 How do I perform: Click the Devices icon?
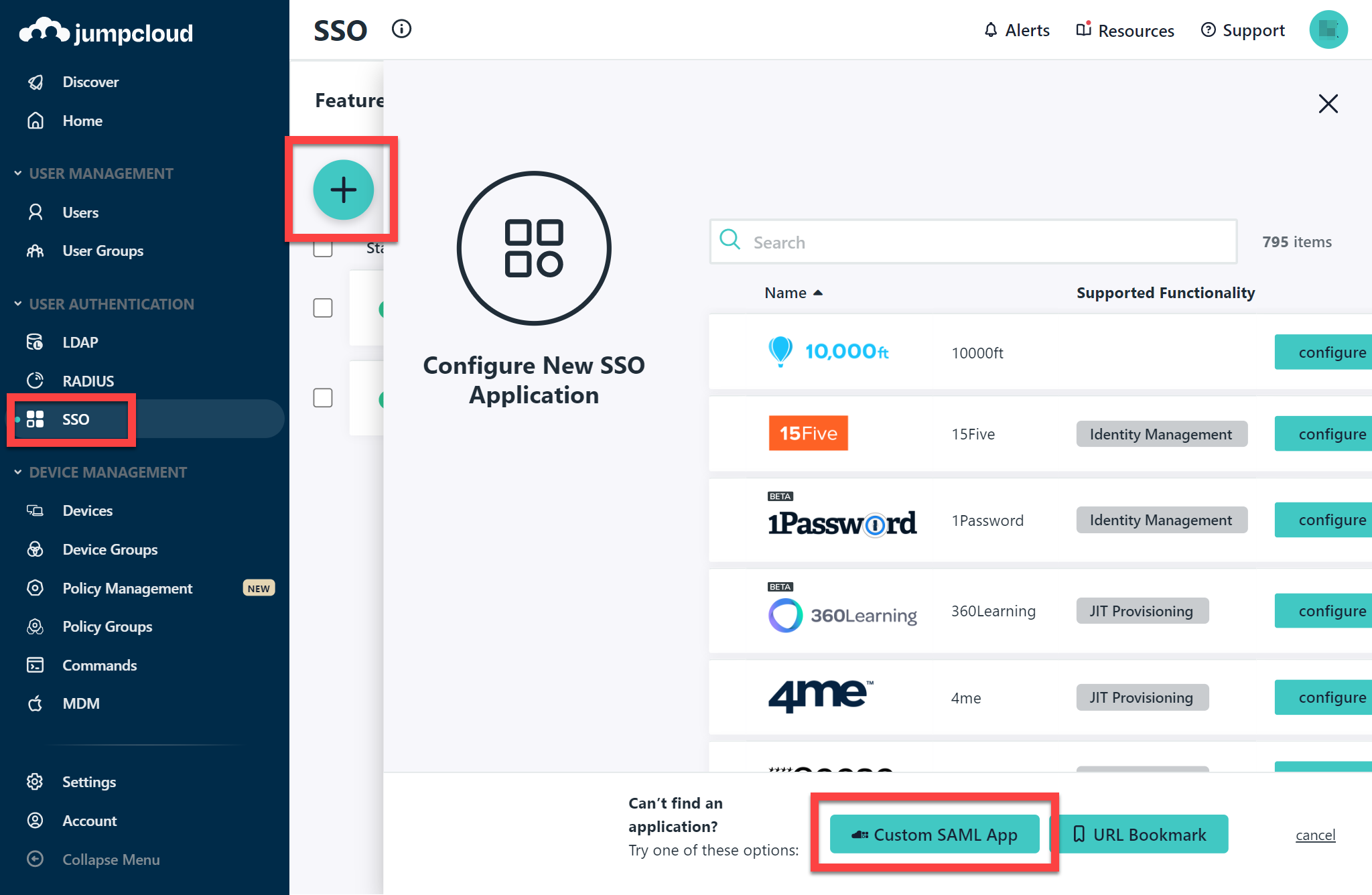(36, 510)
